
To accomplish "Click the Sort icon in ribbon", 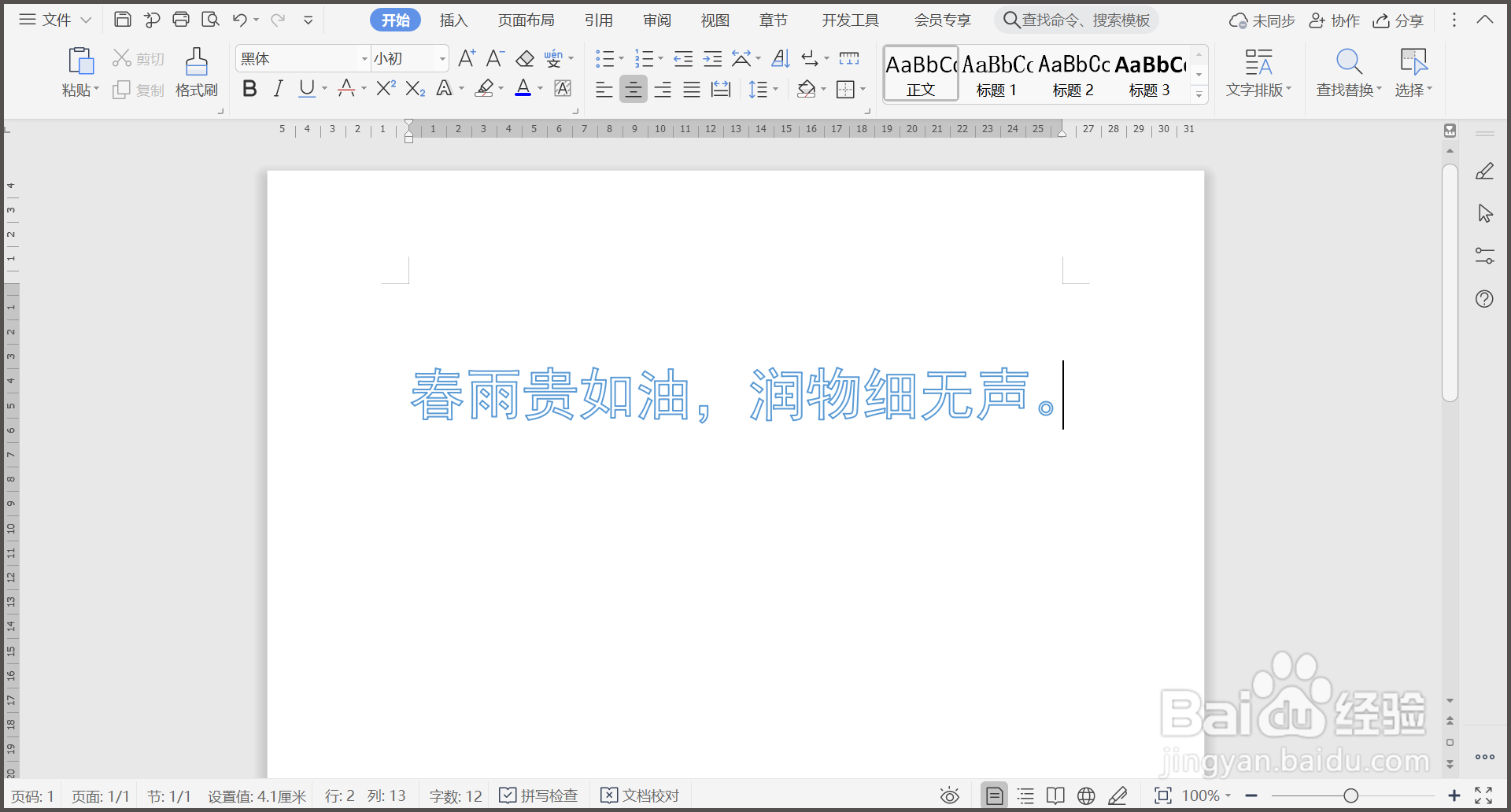I will 781,58.
